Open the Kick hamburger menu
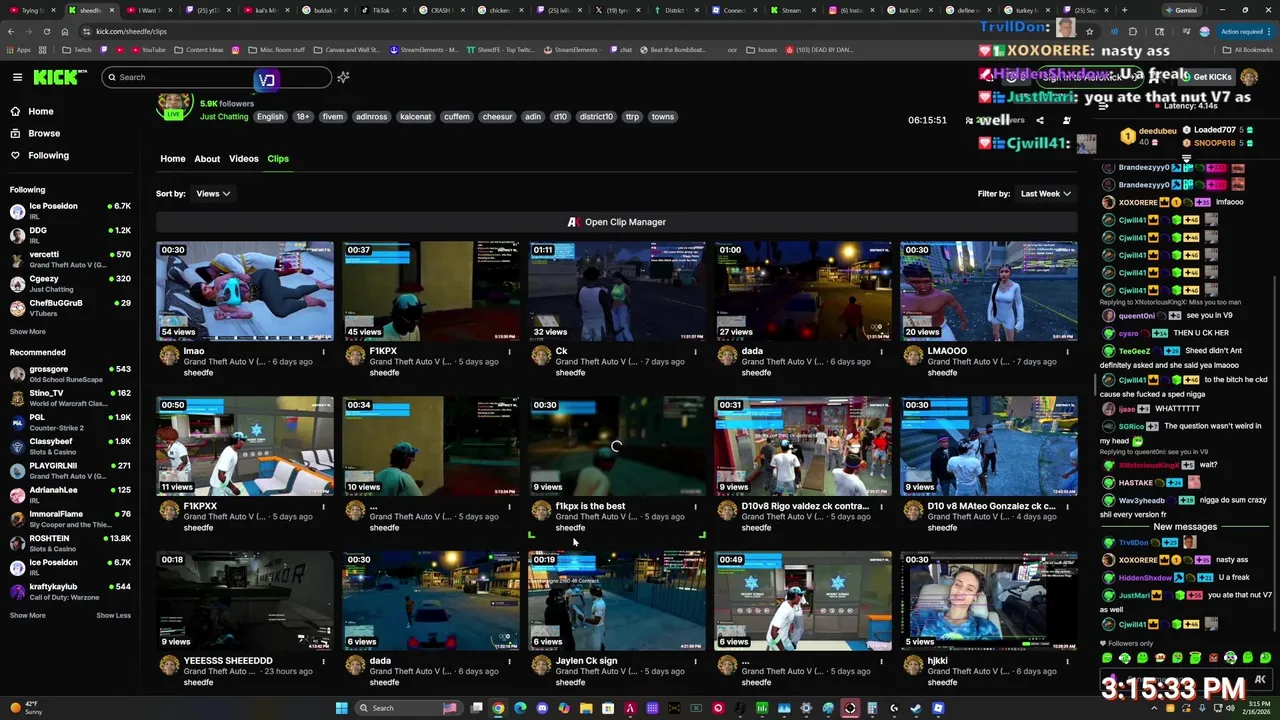This screenshot has height=720, width=1280. click(x=17, y=77)
